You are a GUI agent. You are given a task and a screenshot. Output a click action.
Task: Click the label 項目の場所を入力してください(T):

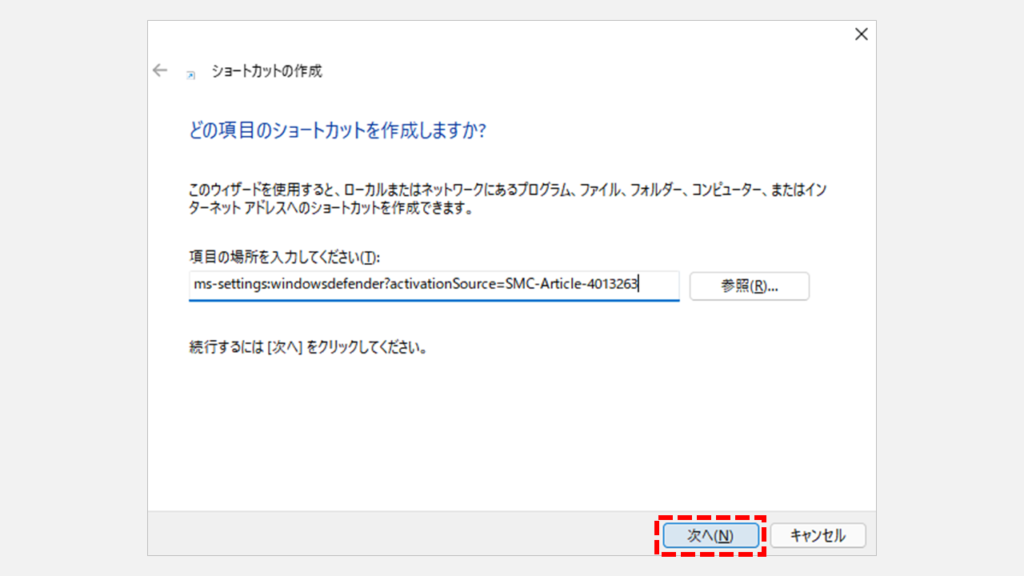(x=284, y=257)
